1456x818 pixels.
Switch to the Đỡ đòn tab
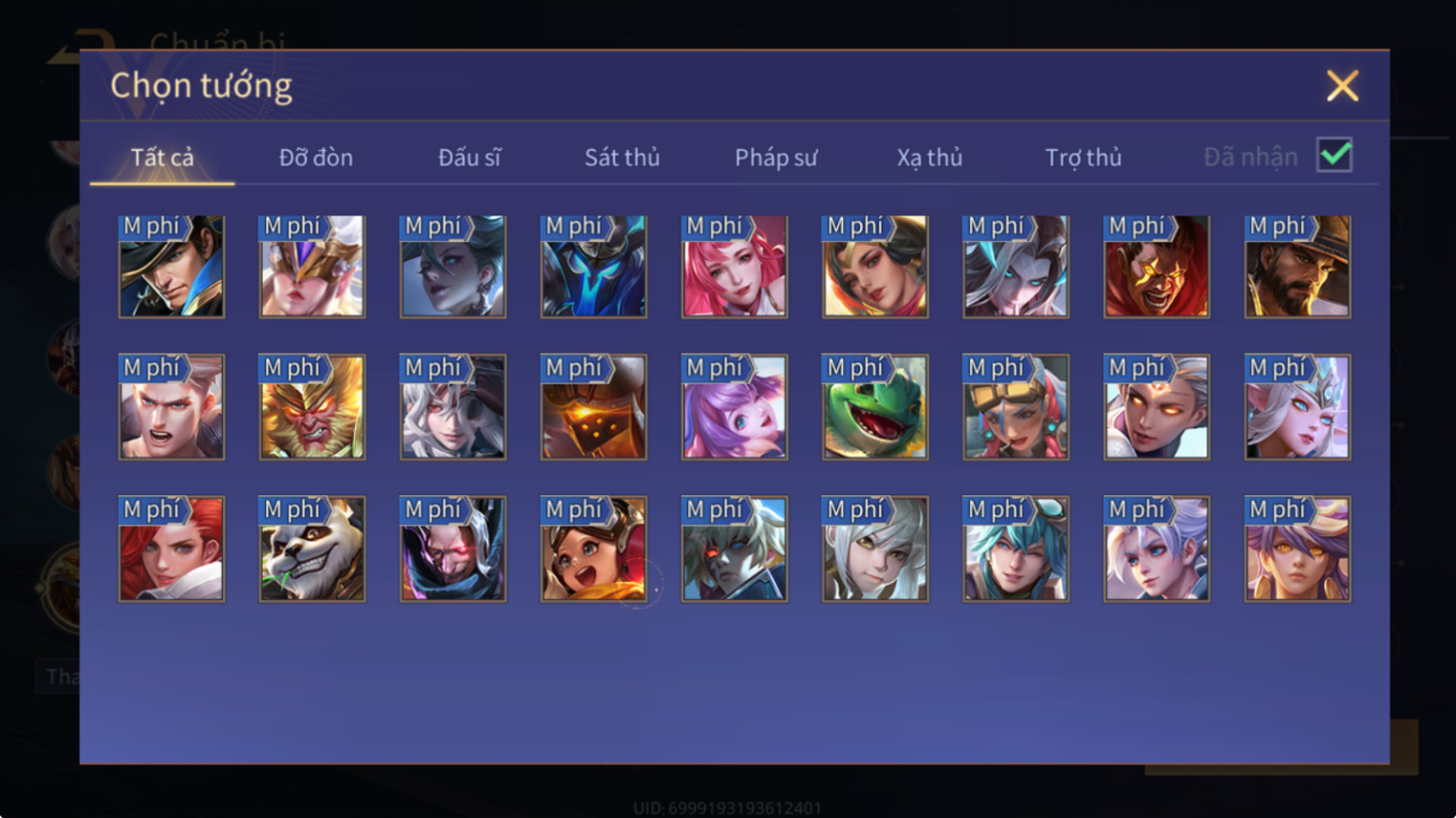coord(316,158)
